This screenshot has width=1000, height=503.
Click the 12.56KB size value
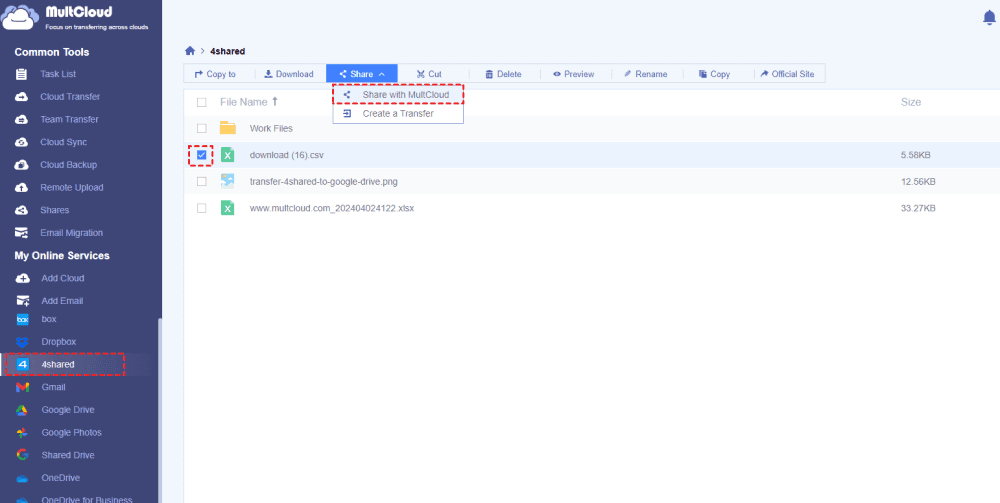(x=918, y=182)
